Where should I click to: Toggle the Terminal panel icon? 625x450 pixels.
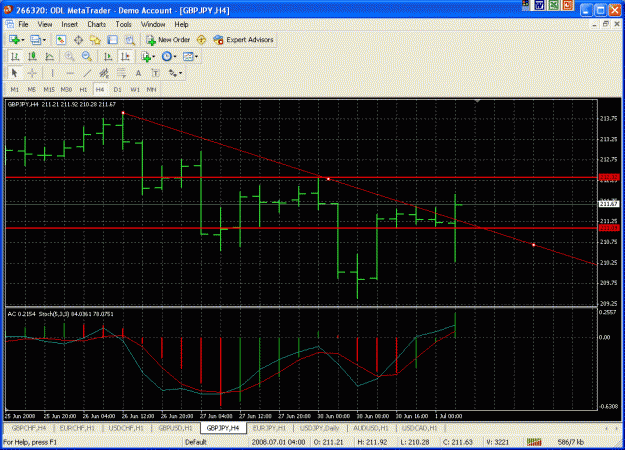click(112, 40)
